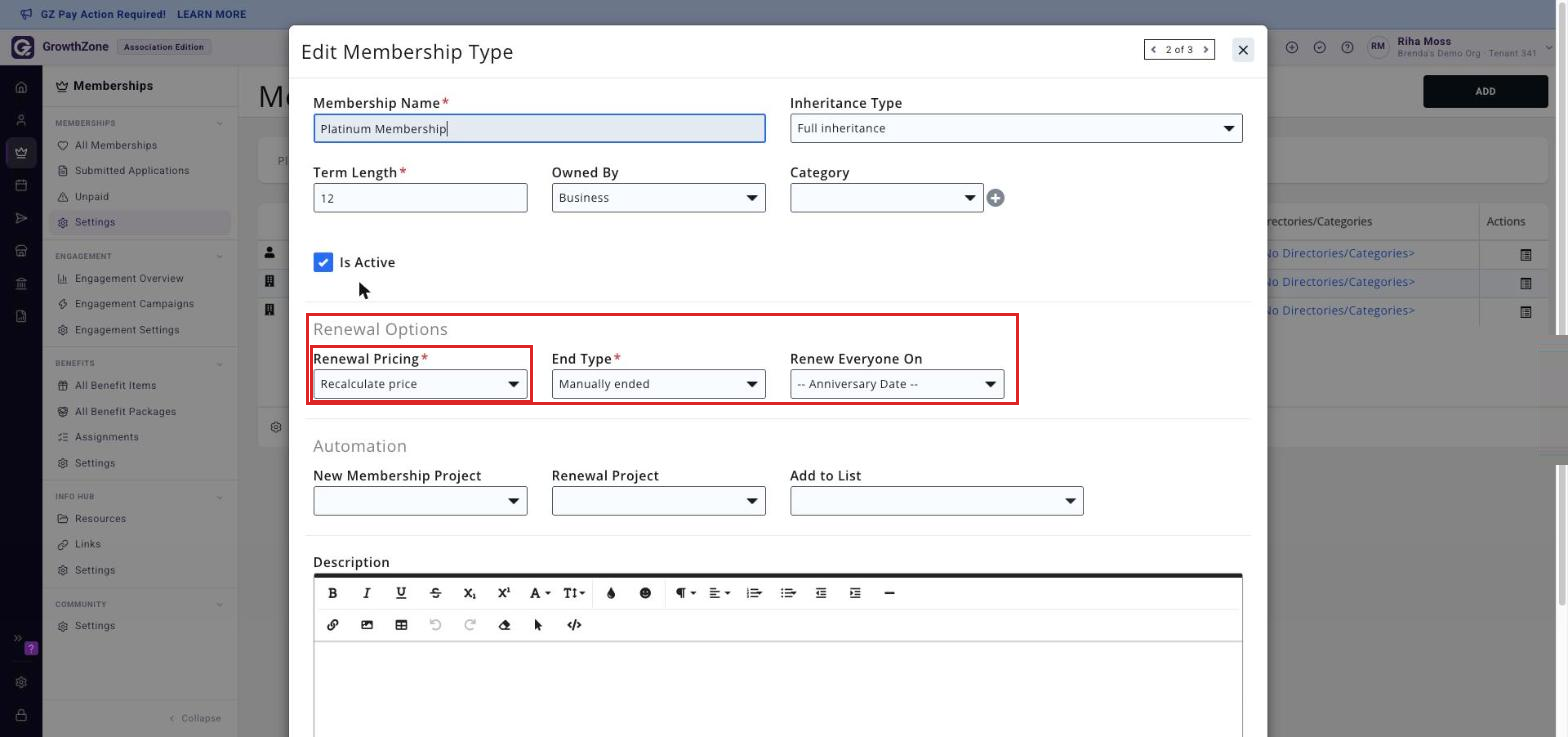Screen dimensions: 1568x737
Task: Open Renewal Project dropdown
Action: coord(658,501)
